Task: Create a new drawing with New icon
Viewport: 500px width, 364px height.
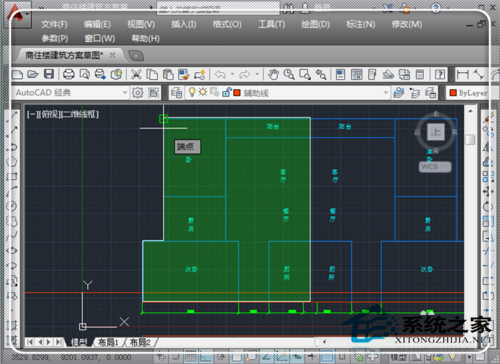Action: [17, 74]
